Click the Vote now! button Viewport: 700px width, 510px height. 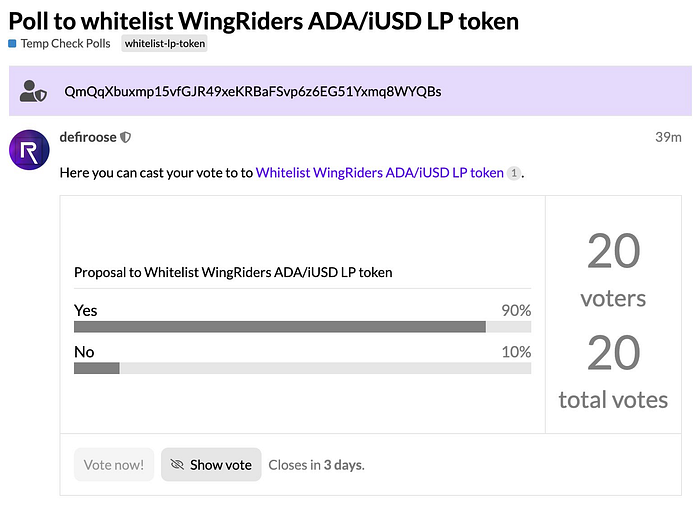point(114,464)
